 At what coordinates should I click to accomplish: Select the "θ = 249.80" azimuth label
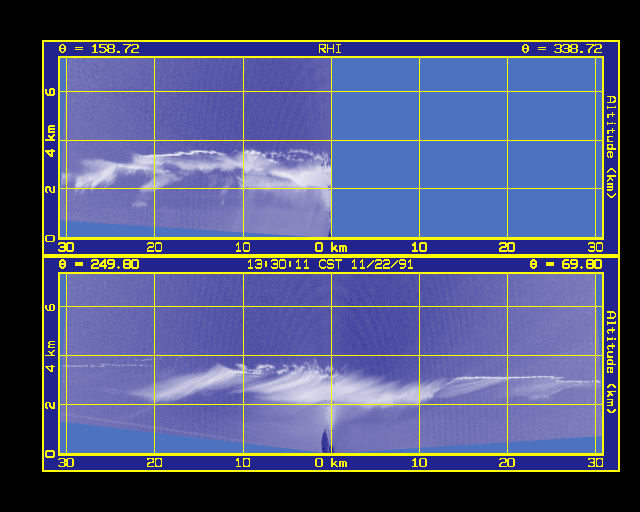pyautogui.click(x=99, y=264)
